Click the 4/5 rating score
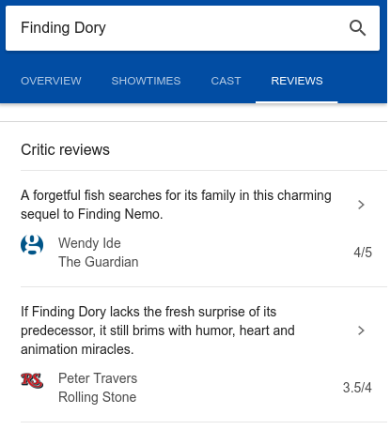The height and width of the screenshot is (426, 391). point(363,253)
